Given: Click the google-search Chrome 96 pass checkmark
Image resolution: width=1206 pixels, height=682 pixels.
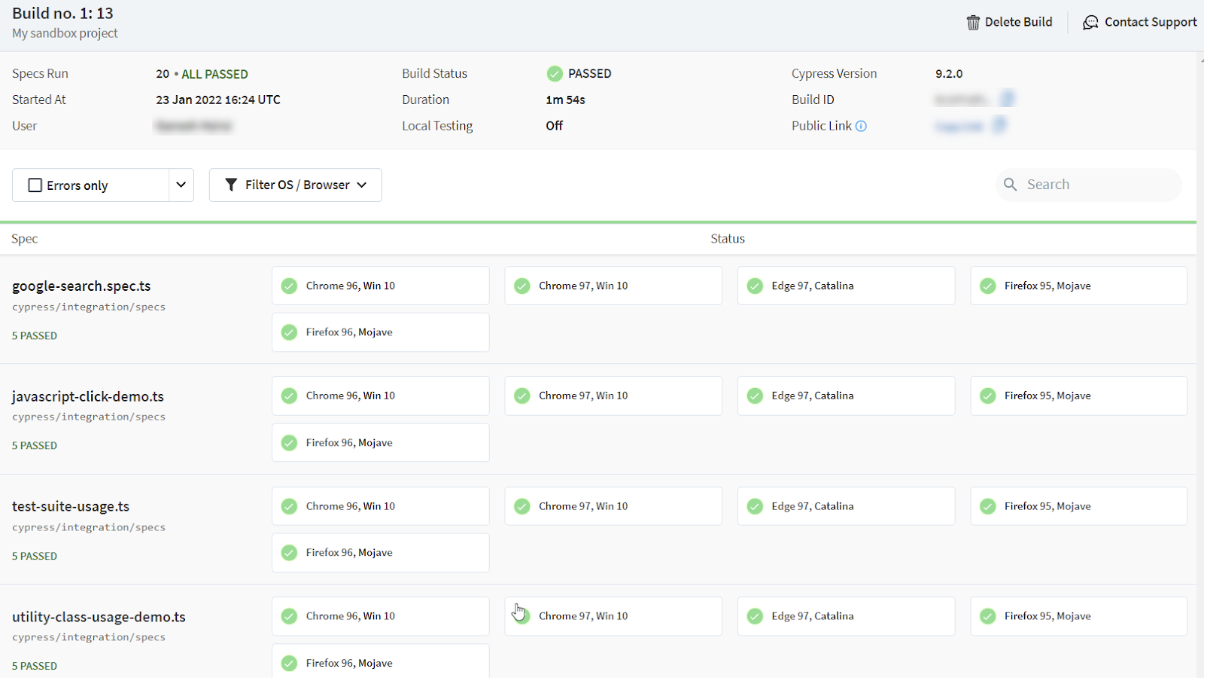Looking at the screenshot, I should click(289, 286).
